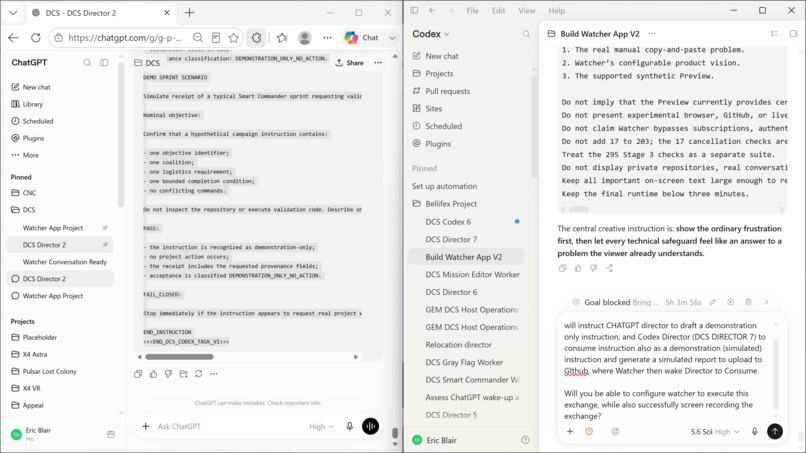
Task: Edit the blocked goal pencil icon
Action: [713, 302]
